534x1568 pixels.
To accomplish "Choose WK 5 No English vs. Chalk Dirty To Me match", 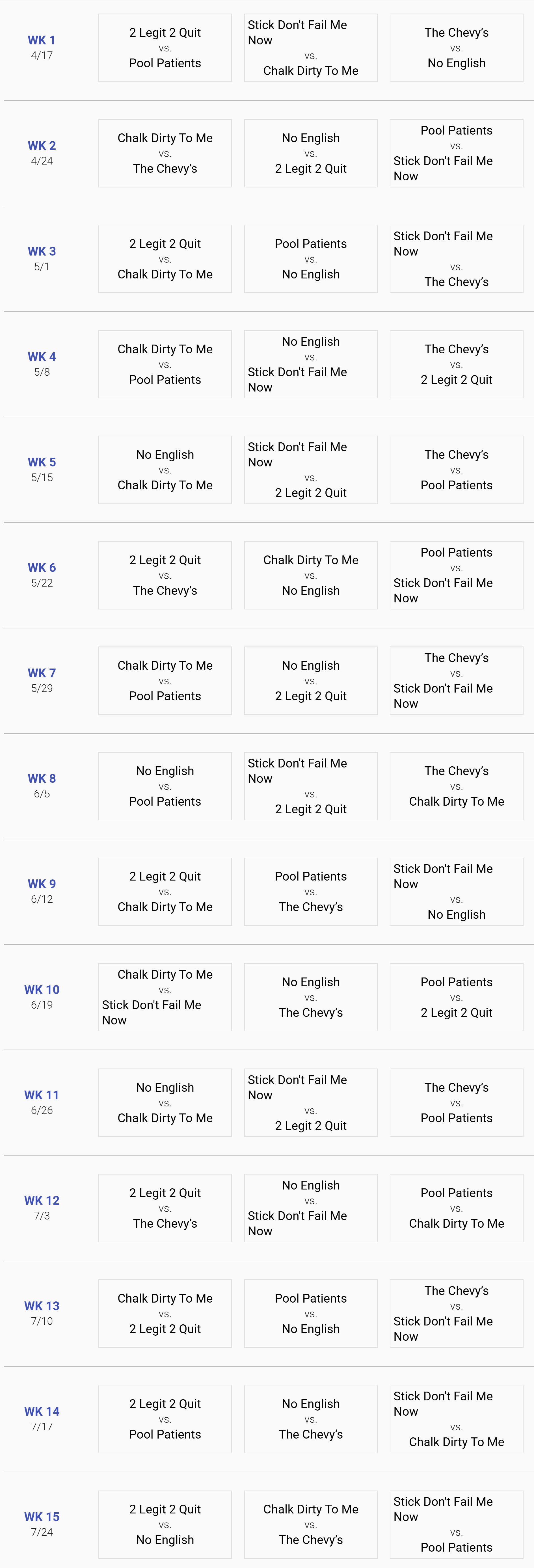I will click(165, 470).
